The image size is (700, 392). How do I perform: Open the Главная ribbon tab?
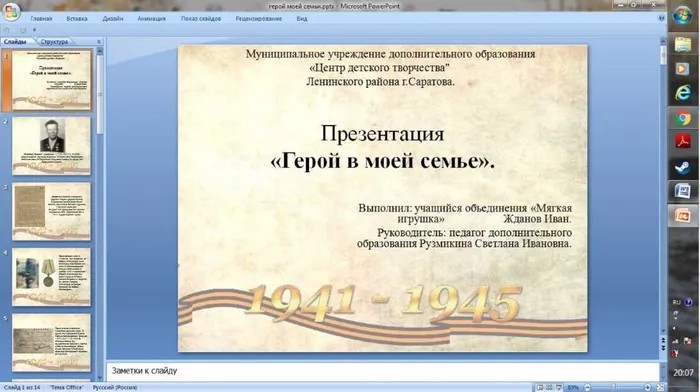[41, 19]
